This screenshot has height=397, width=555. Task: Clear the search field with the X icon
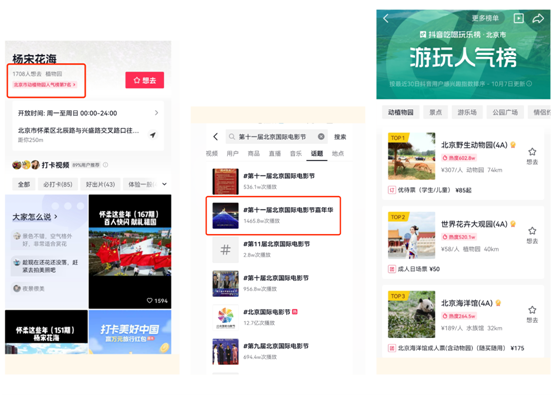(321, 137)
